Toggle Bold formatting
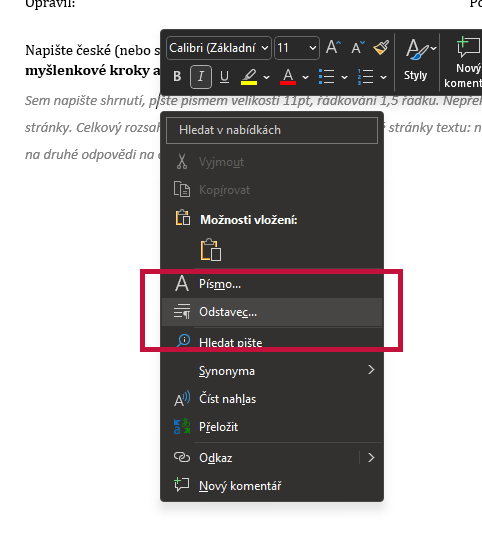Screen dimensions: 482x545 click(x=177, y=76)
